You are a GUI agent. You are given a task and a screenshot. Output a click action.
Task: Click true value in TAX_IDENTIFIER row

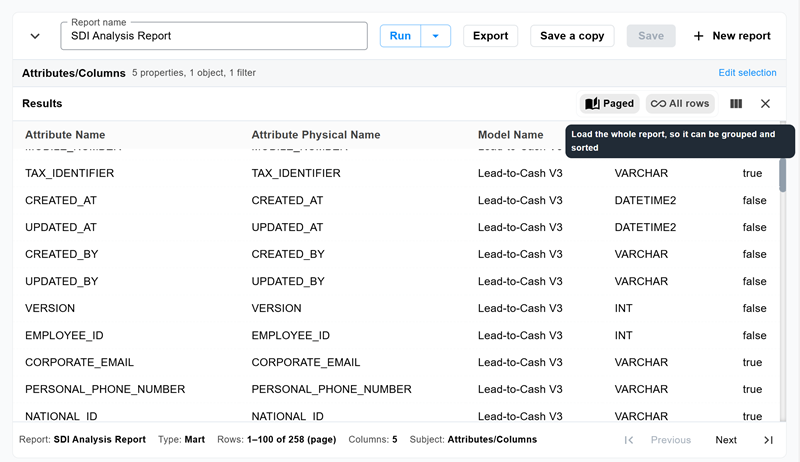(x=752, y=173)
